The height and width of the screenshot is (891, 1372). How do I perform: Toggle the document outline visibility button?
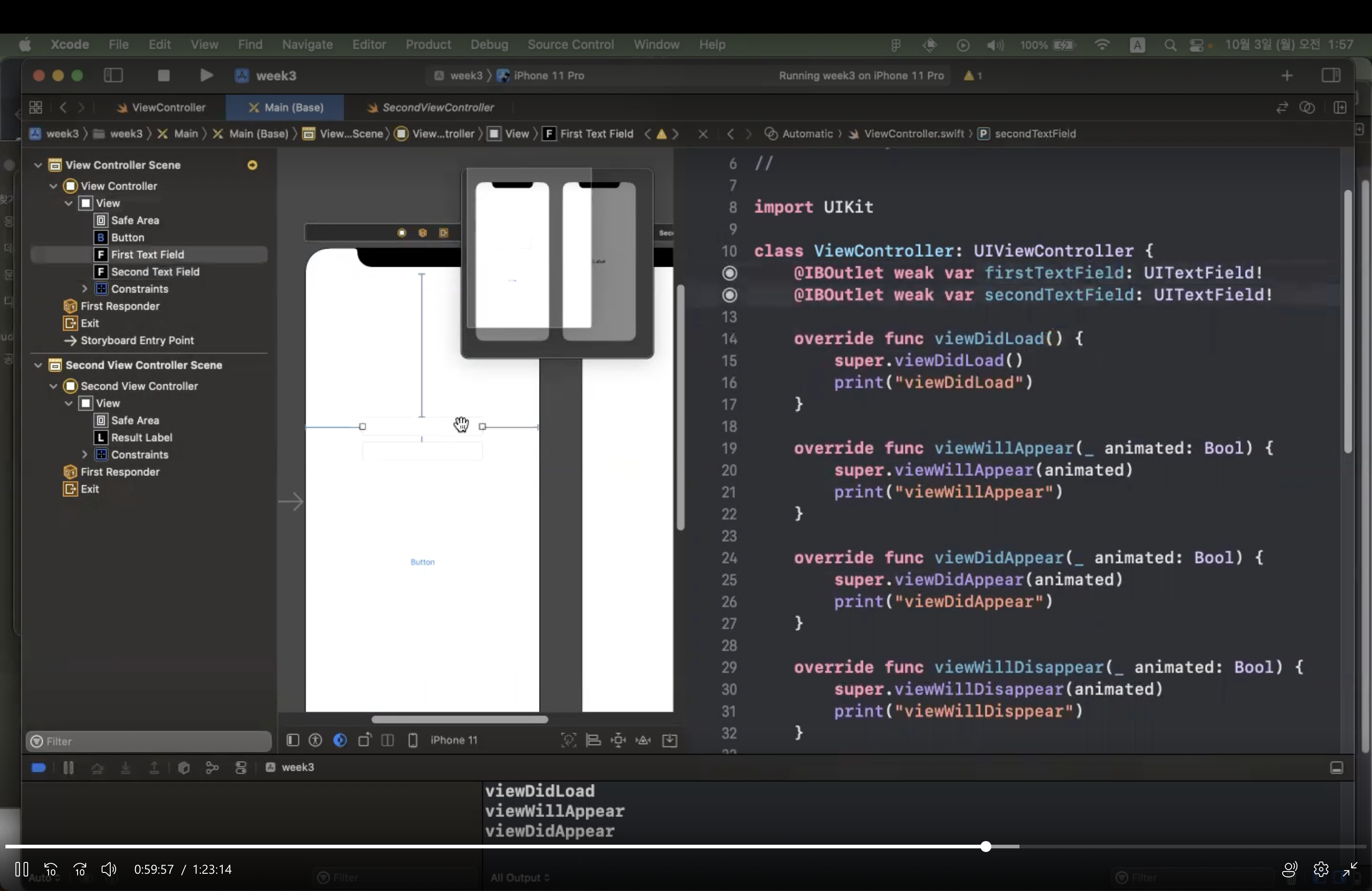pyautogui.click(x=293, y=740)
